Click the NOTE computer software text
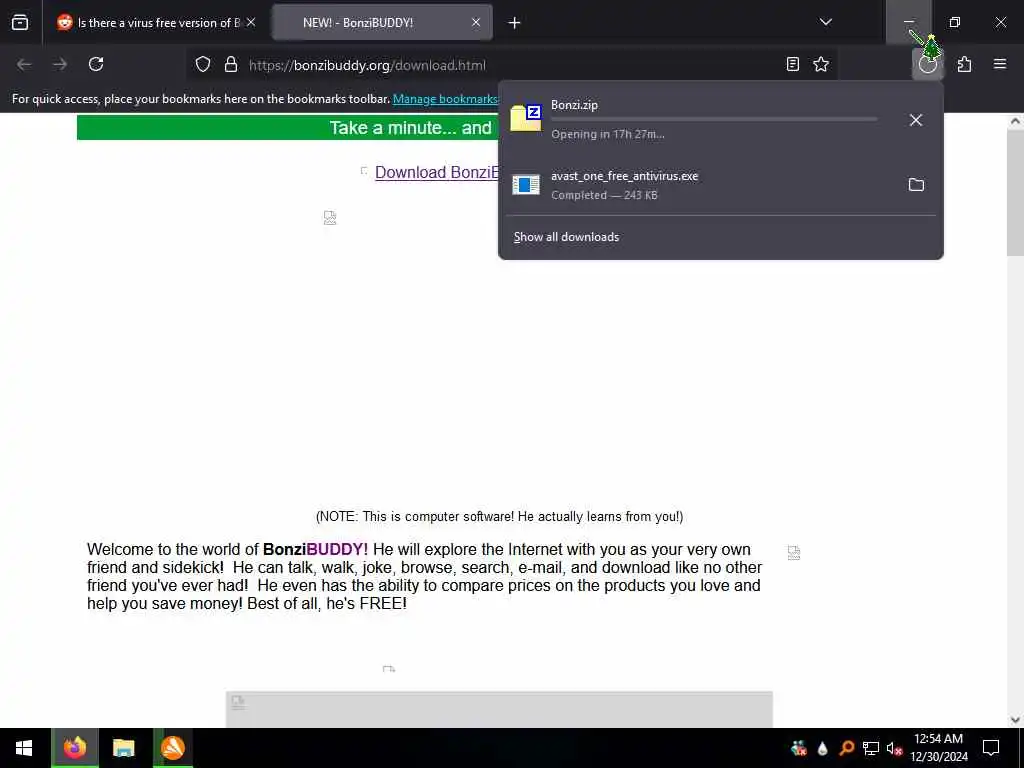1024x768 pixels. pyautogui.click(x=499, y=517)
